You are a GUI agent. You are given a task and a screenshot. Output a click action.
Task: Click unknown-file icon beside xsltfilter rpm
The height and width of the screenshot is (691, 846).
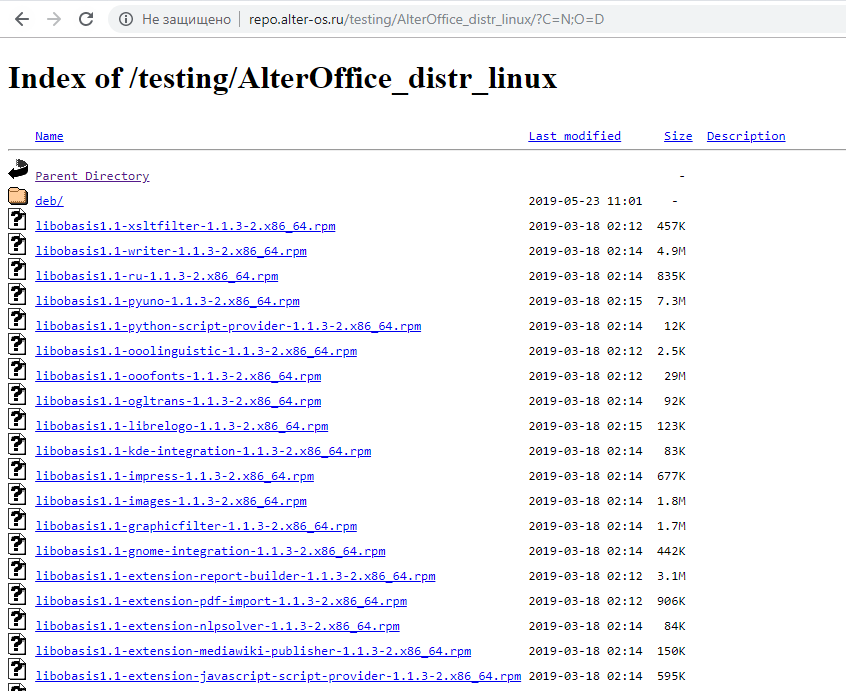[17, 220]
